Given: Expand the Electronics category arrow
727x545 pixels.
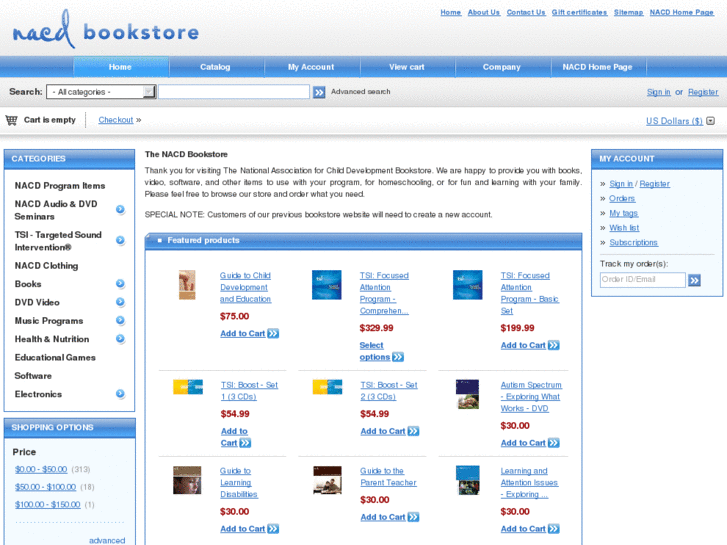Looking at the screenshot, I should tap(120, 394).
